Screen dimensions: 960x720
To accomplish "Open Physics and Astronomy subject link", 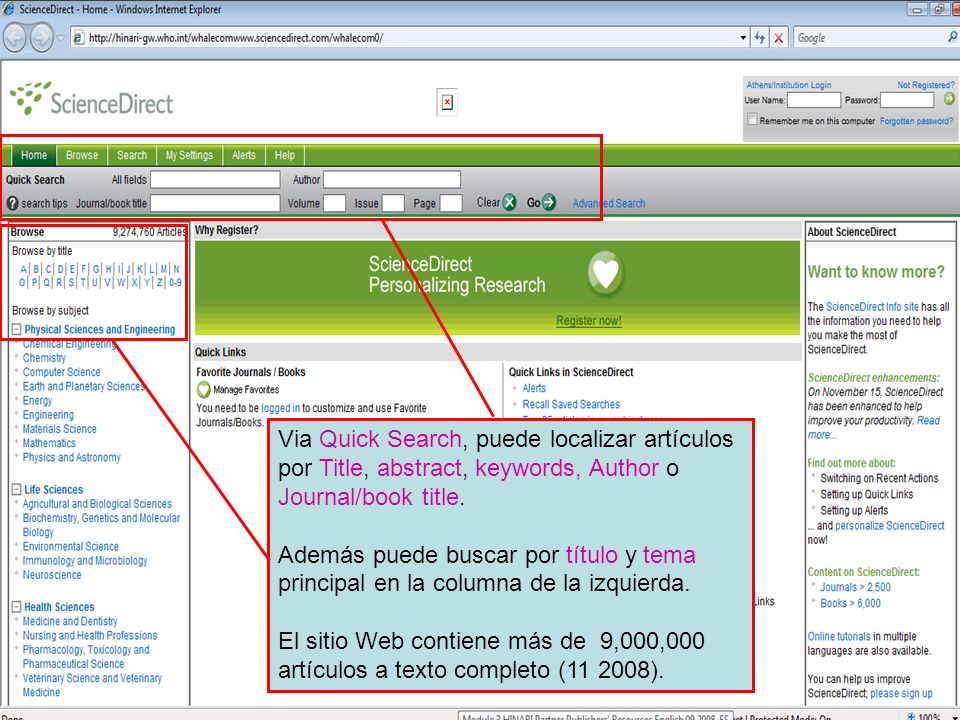I will coord(72,457).
